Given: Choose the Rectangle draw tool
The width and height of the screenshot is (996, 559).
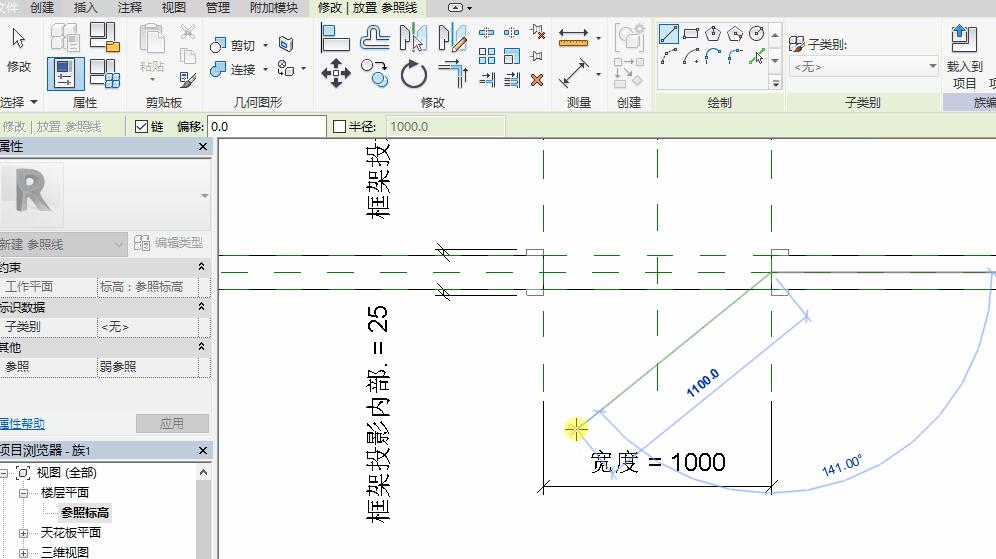Looking at the screenshot, I should point(691,34).
